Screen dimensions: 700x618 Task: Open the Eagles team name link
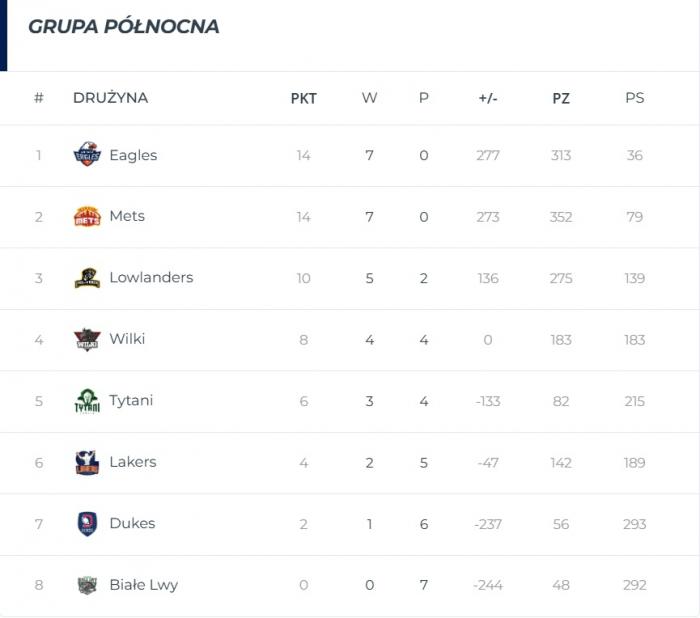133,155
